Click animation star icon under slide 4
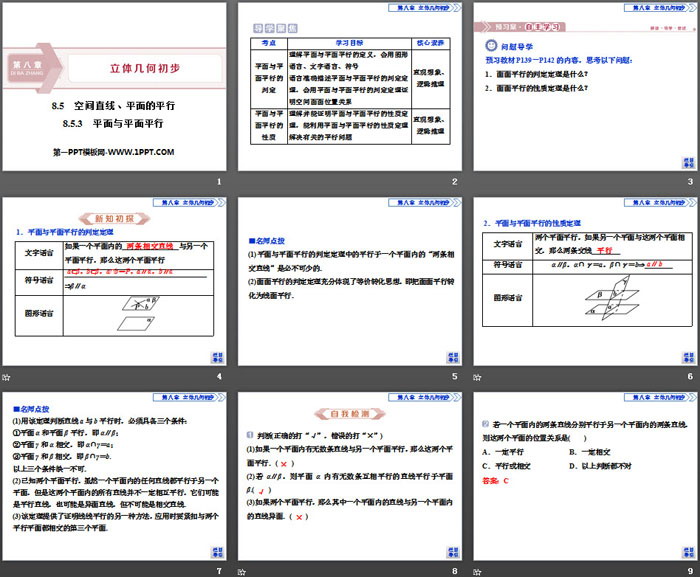 point(8,375)
